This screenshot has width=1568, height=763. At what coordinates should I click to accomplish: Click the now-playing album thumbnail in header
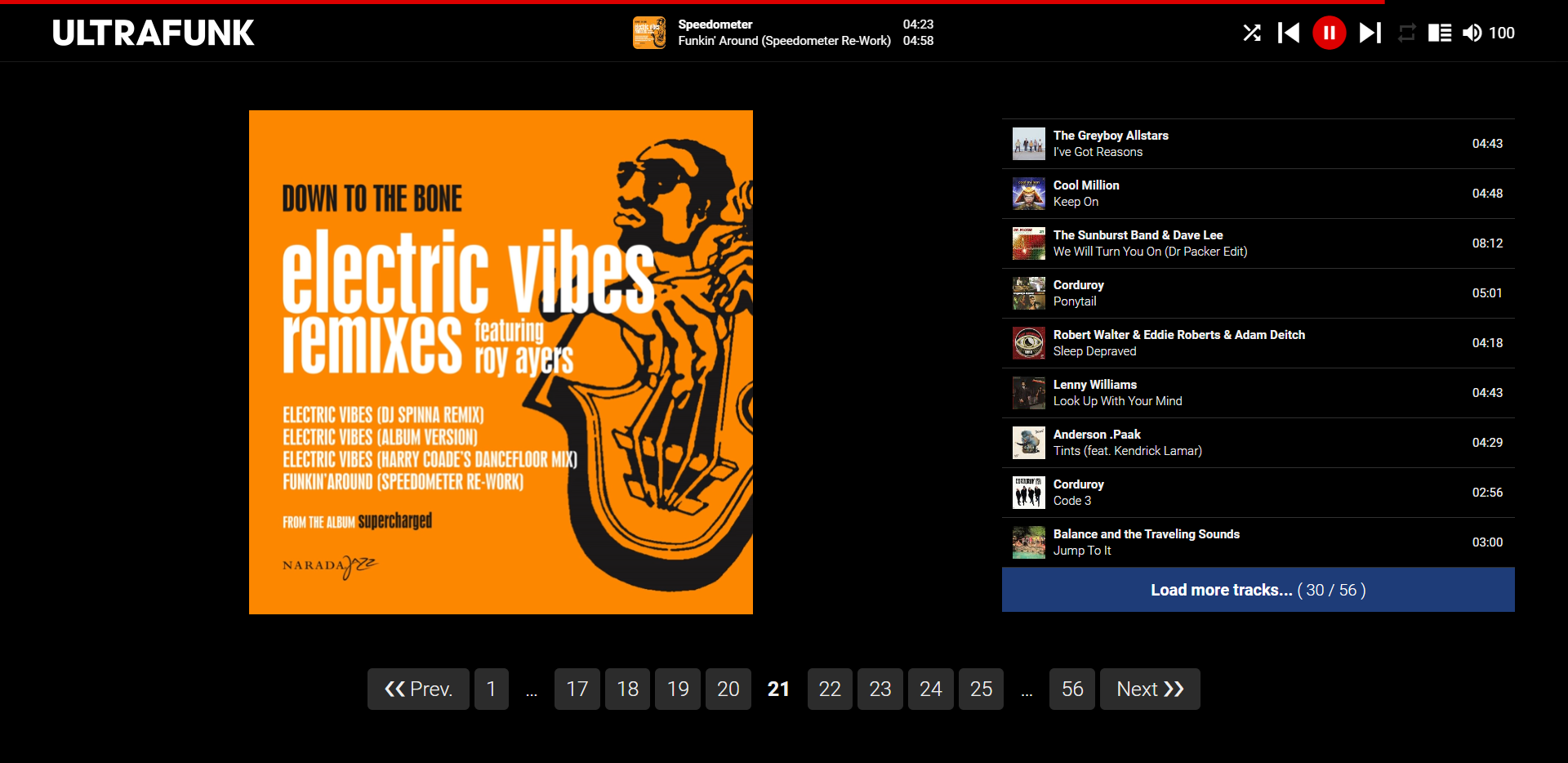(x=649, y=33)
